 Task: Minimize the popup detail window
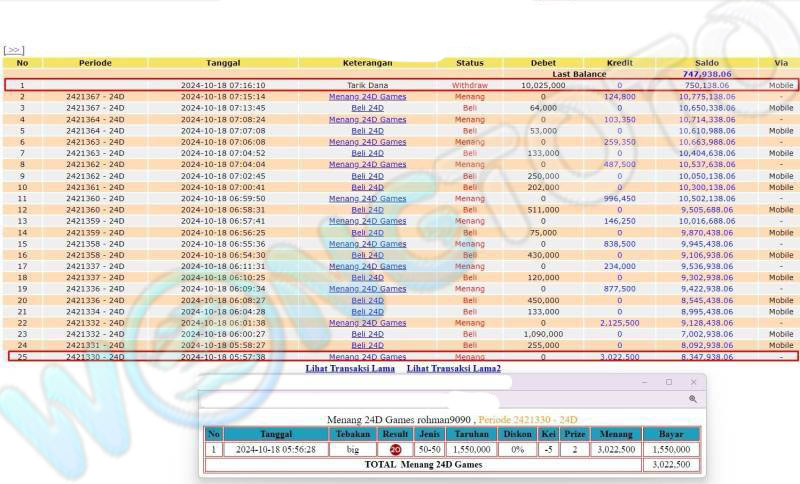(645, 382)
